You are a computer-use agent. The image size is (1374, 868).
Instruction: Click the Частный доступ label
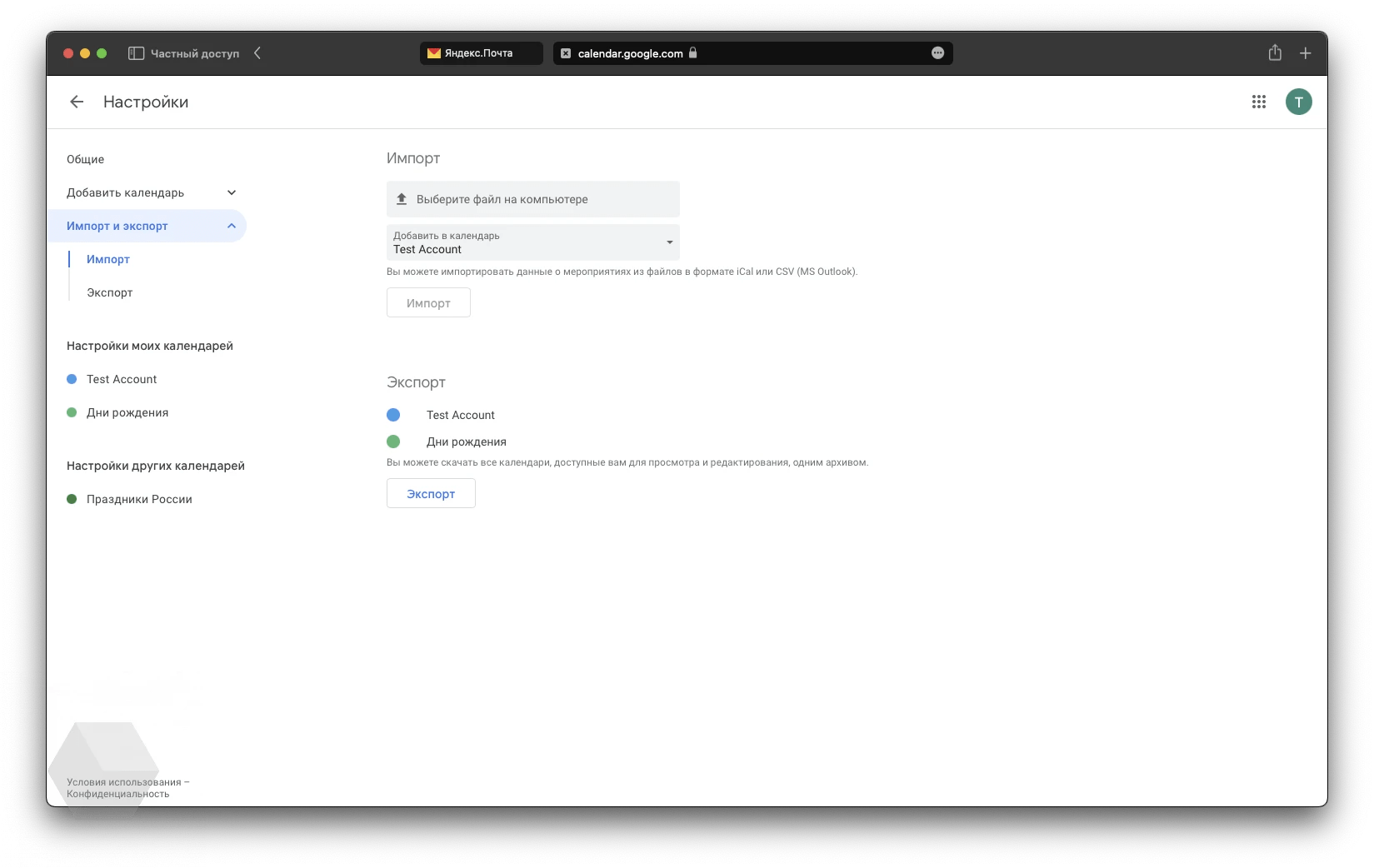tap(195, 53)
